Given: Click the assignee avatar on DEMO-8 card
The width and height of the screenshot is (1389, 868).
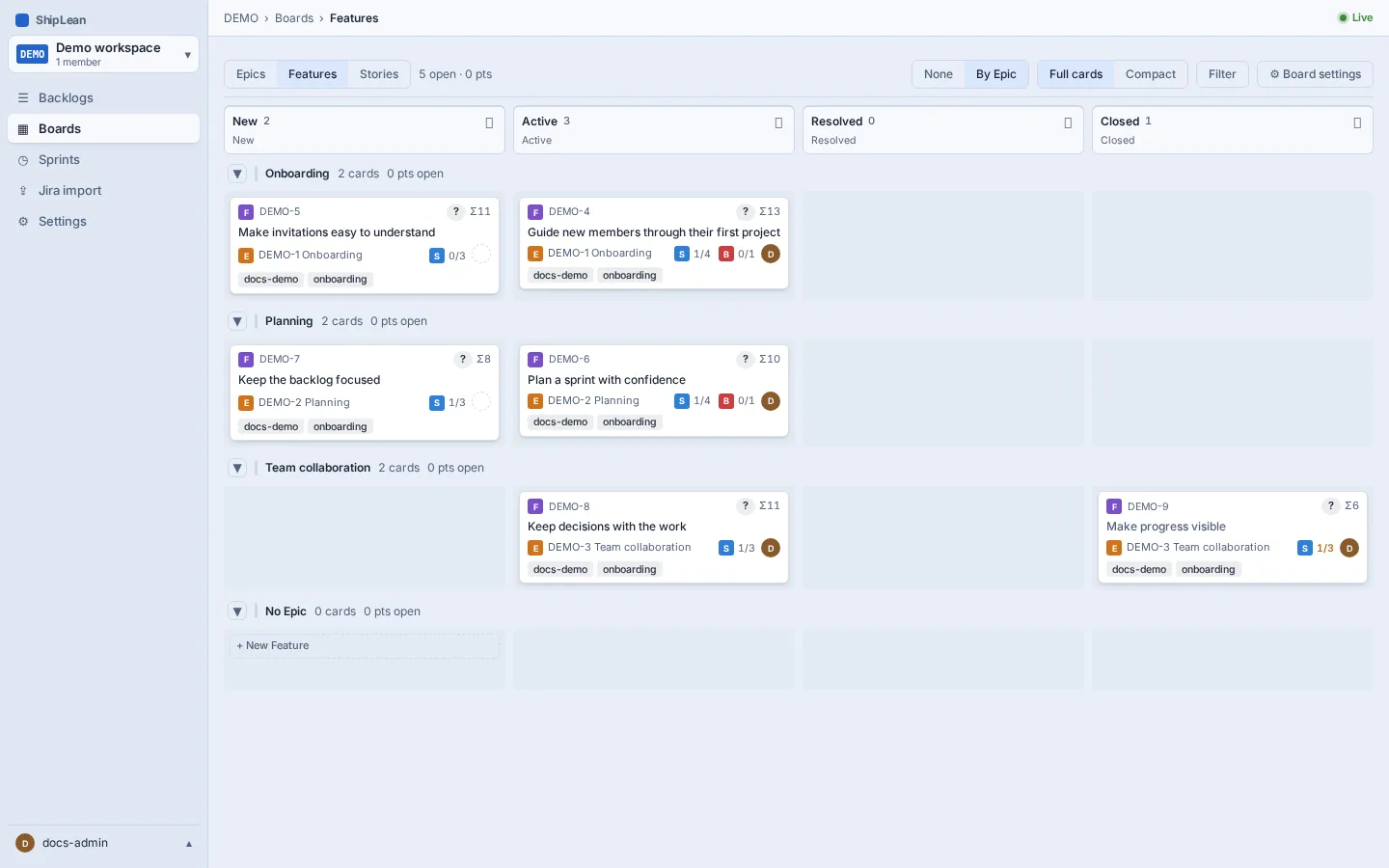Looking at the screenshot, I should (771, 548).
